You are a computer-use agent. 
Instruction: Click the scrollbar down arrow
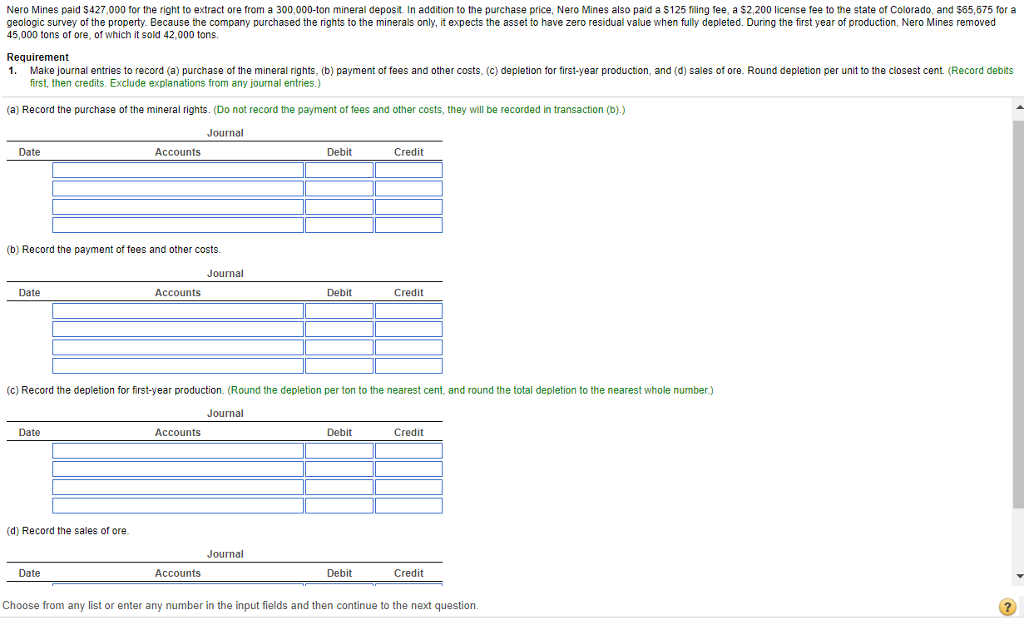[x=1018, y=576]
